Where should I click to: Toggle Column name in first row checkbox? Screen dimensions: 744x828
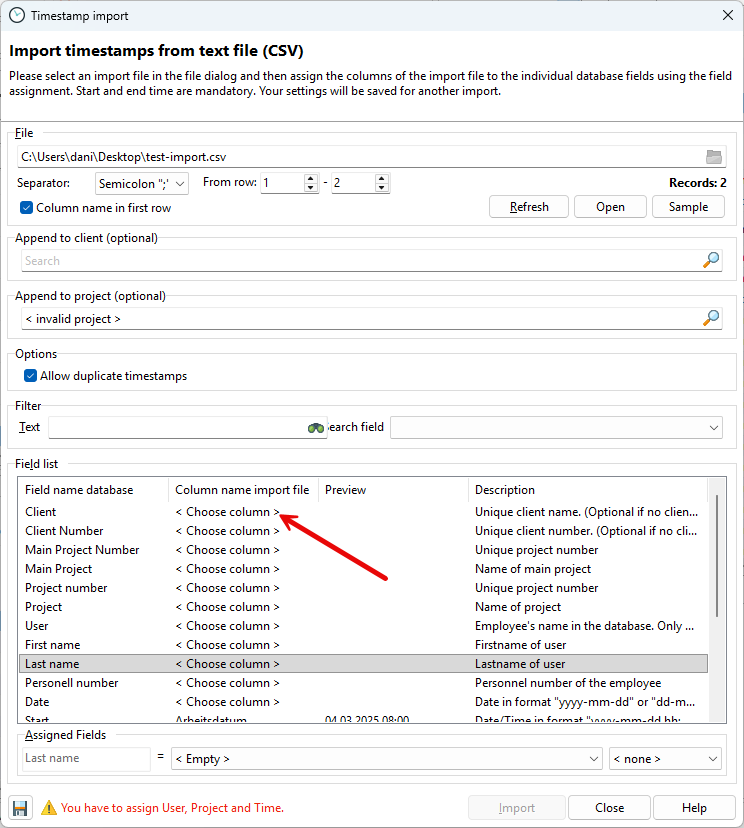(27, 208)
